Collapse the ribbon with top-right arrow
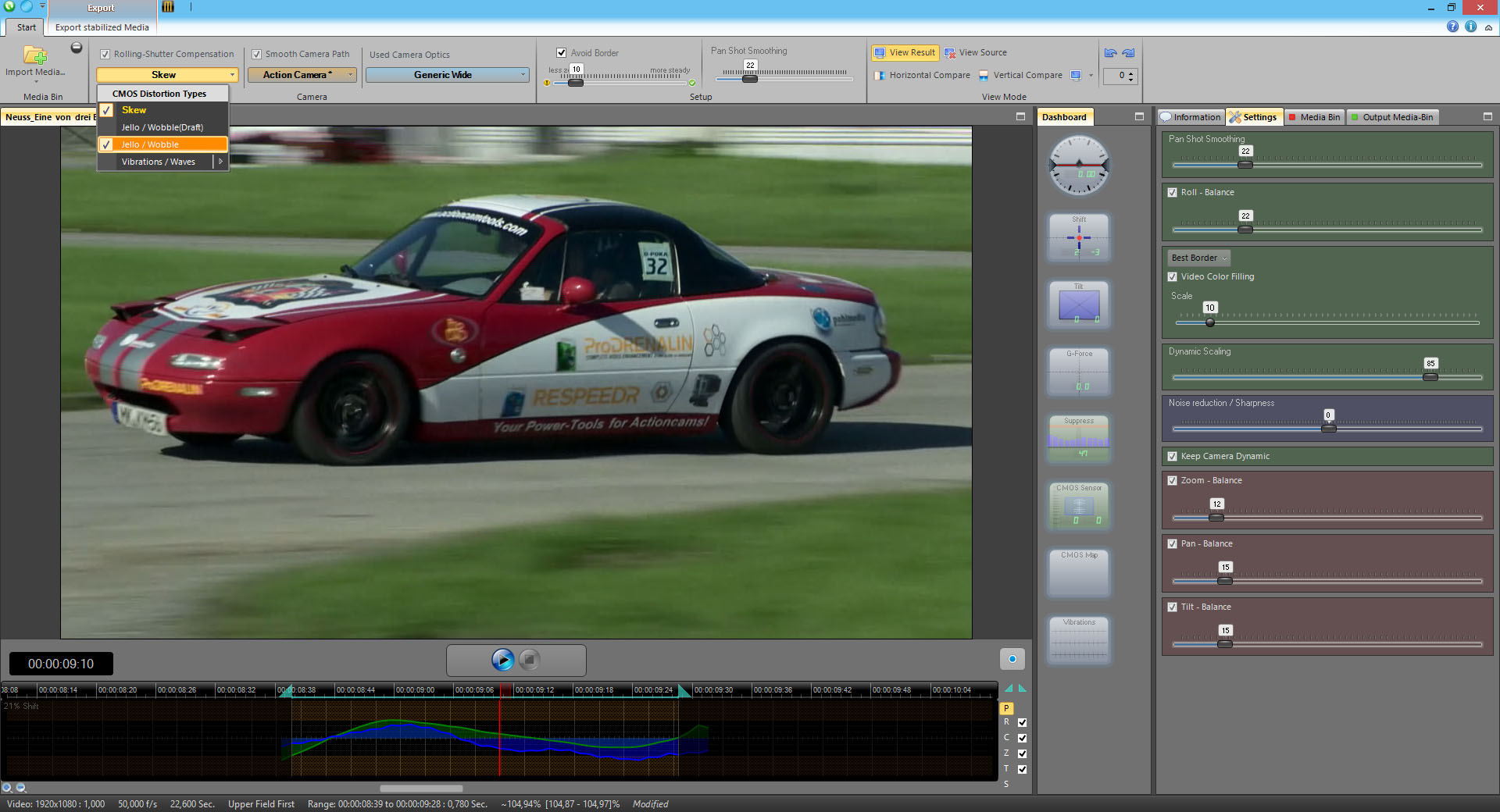 [1488, 27]
